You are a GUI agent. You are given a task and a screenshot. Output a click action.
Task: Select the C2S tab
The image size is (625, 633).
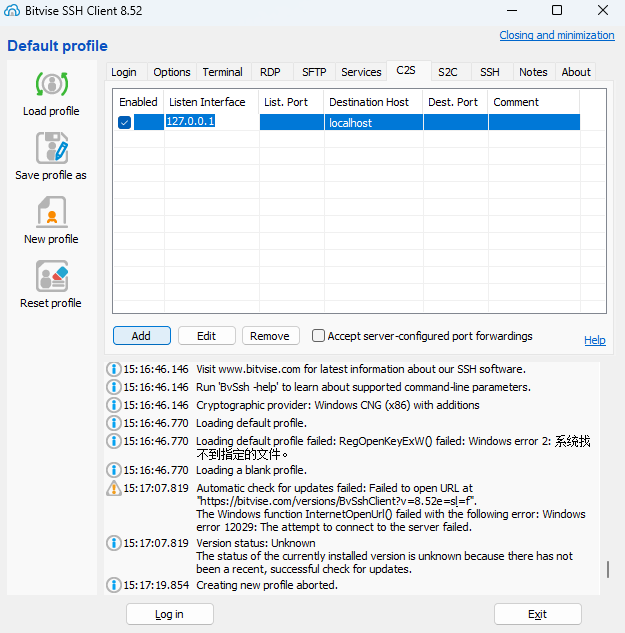406,71
